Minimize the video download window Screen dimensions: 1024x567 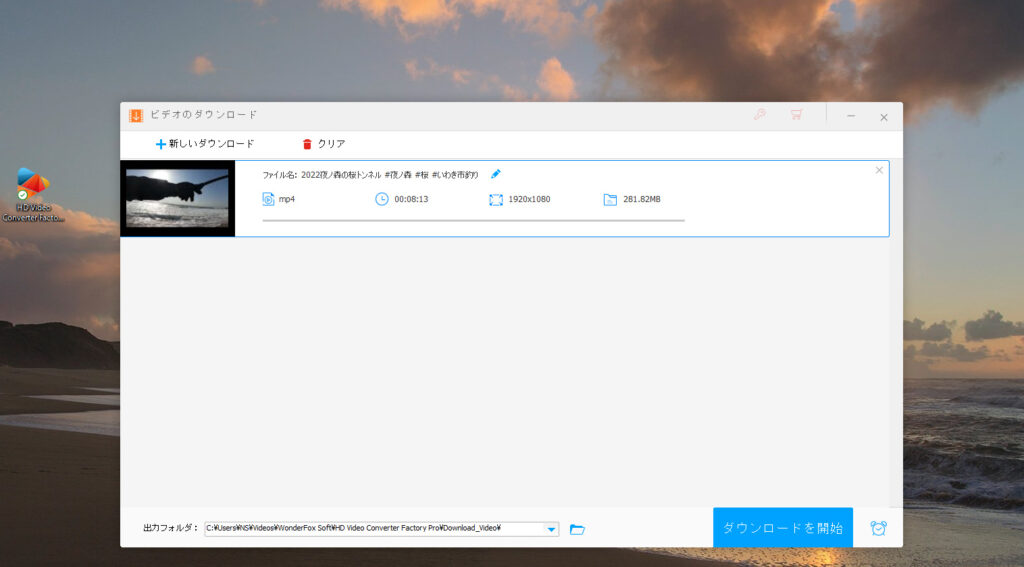tap(851, 116)
